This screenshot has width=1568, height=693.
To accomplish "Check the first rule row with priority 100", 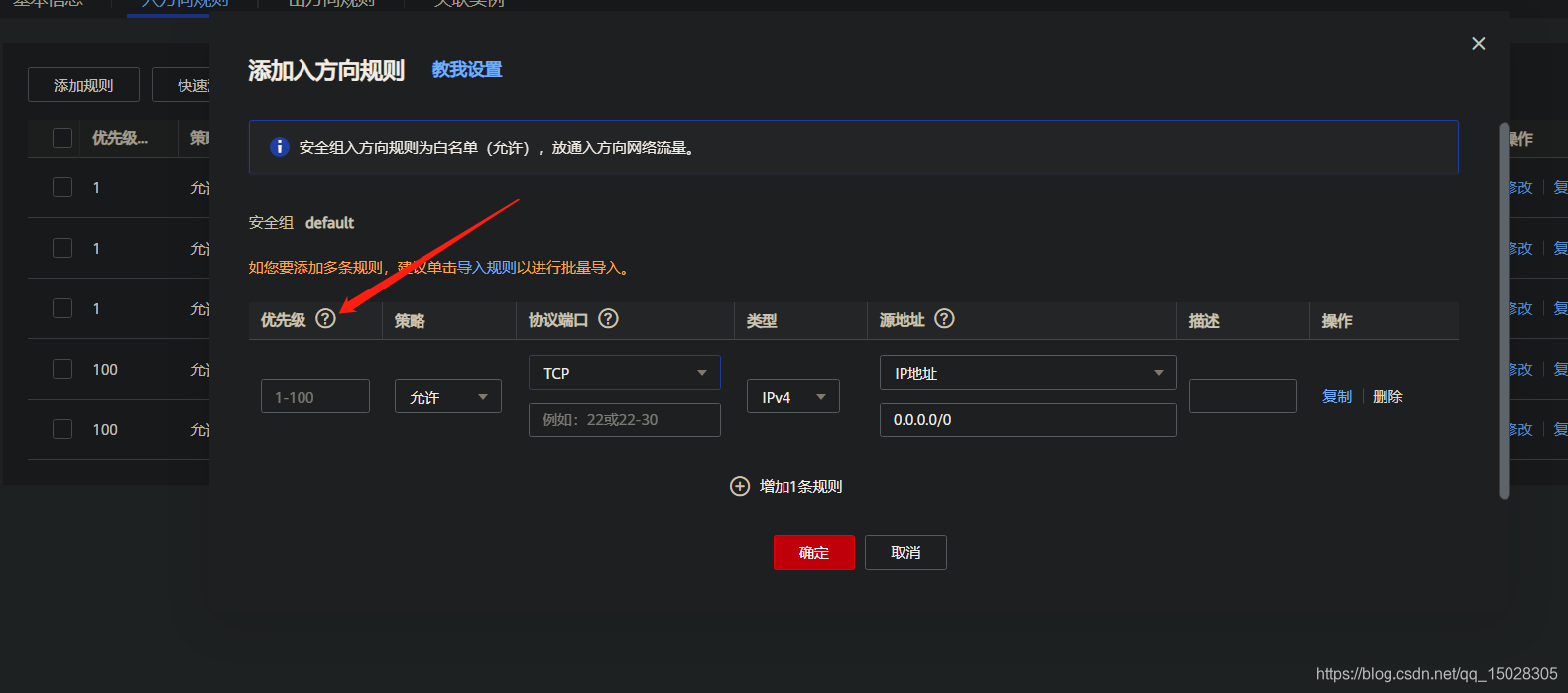I will pyautogui.click(x=62, y=369).
